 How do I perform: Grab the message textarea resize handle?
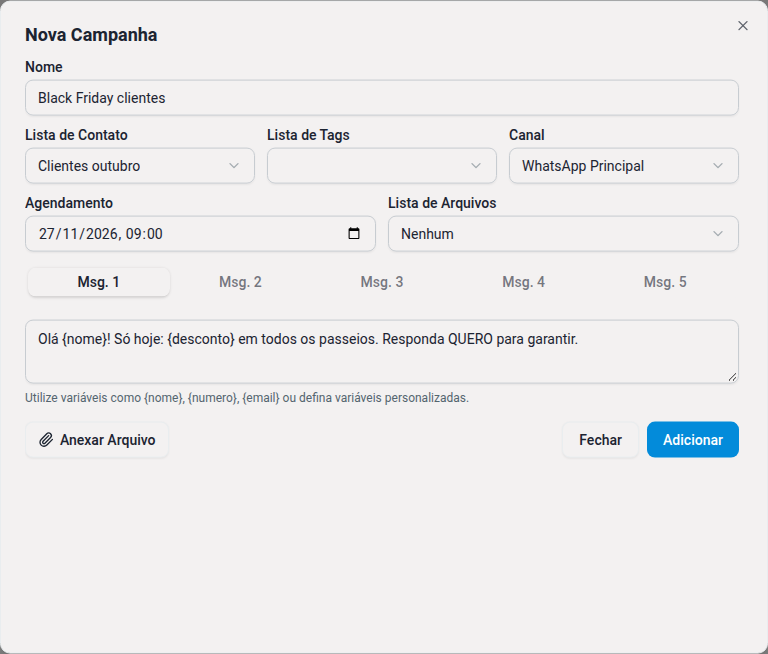[x=732, y=377]
